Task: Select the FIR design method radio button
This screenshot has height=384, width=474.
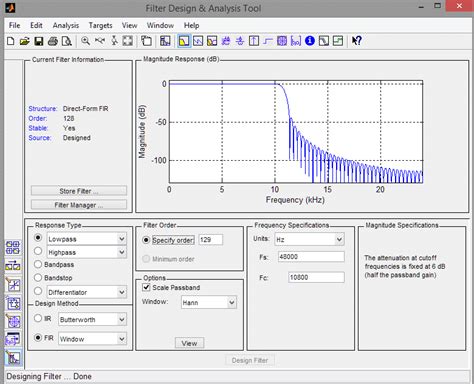Action: (38, 338)
